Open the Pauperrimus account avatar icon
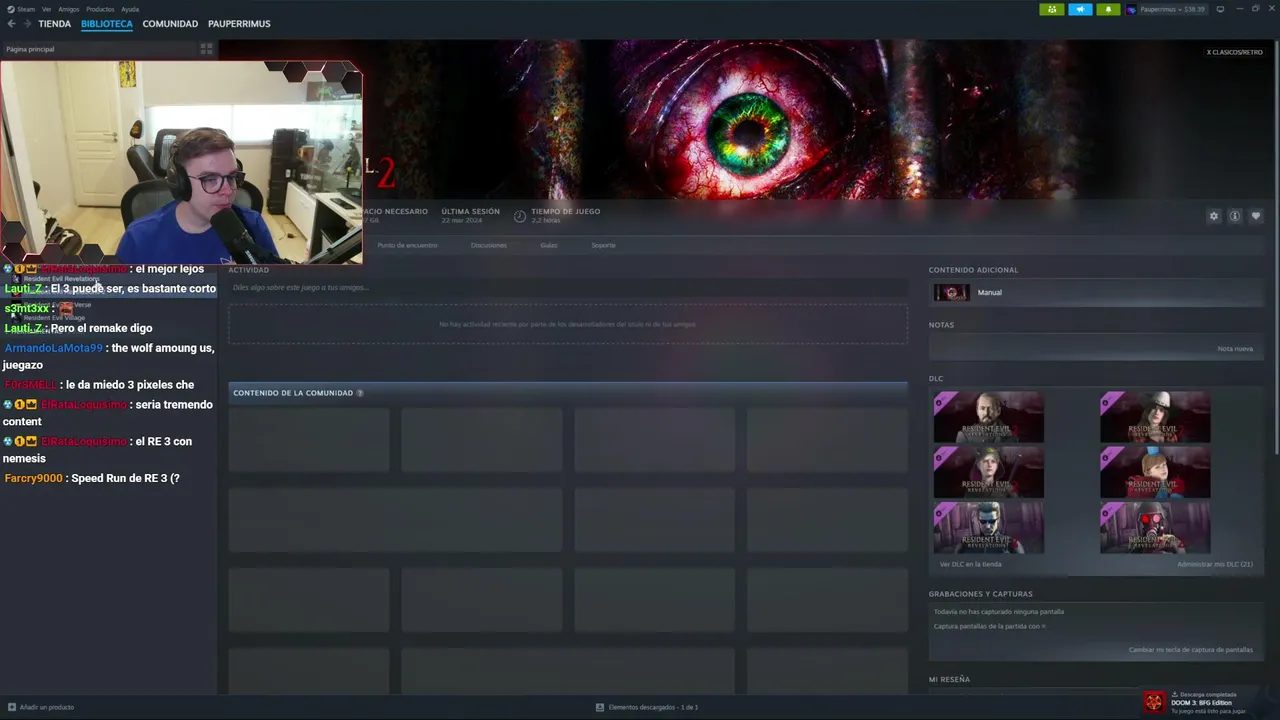Image resolution: width=1280 pixels, height=720 pixels. [1131, 9]
